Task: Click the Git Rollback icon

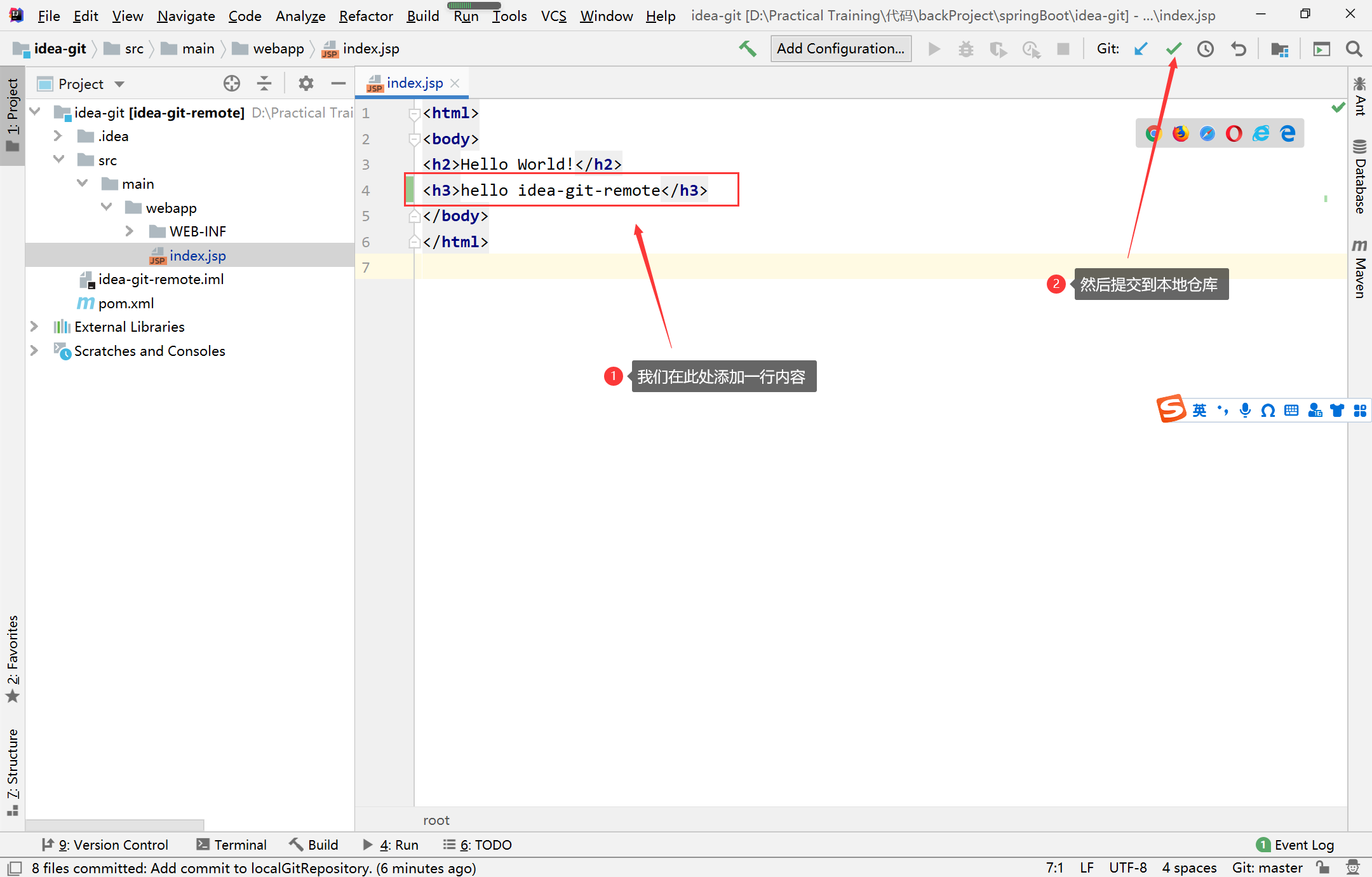Action: (1239, 49)
